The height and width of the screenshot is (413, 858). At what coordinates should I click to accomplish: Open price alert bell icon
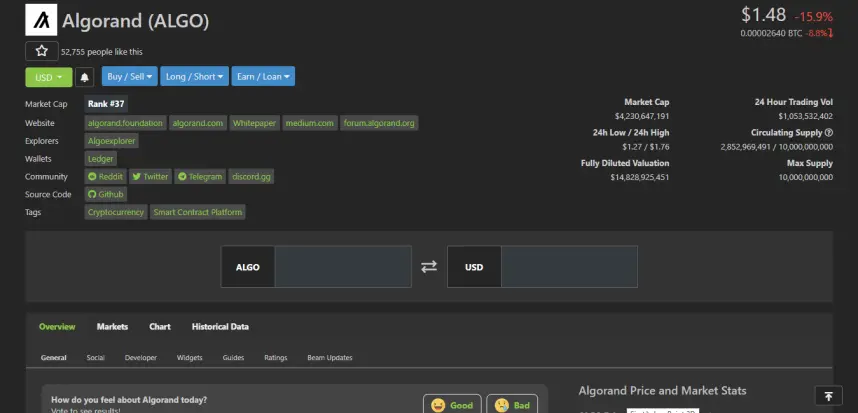click(x=84, y=77)
